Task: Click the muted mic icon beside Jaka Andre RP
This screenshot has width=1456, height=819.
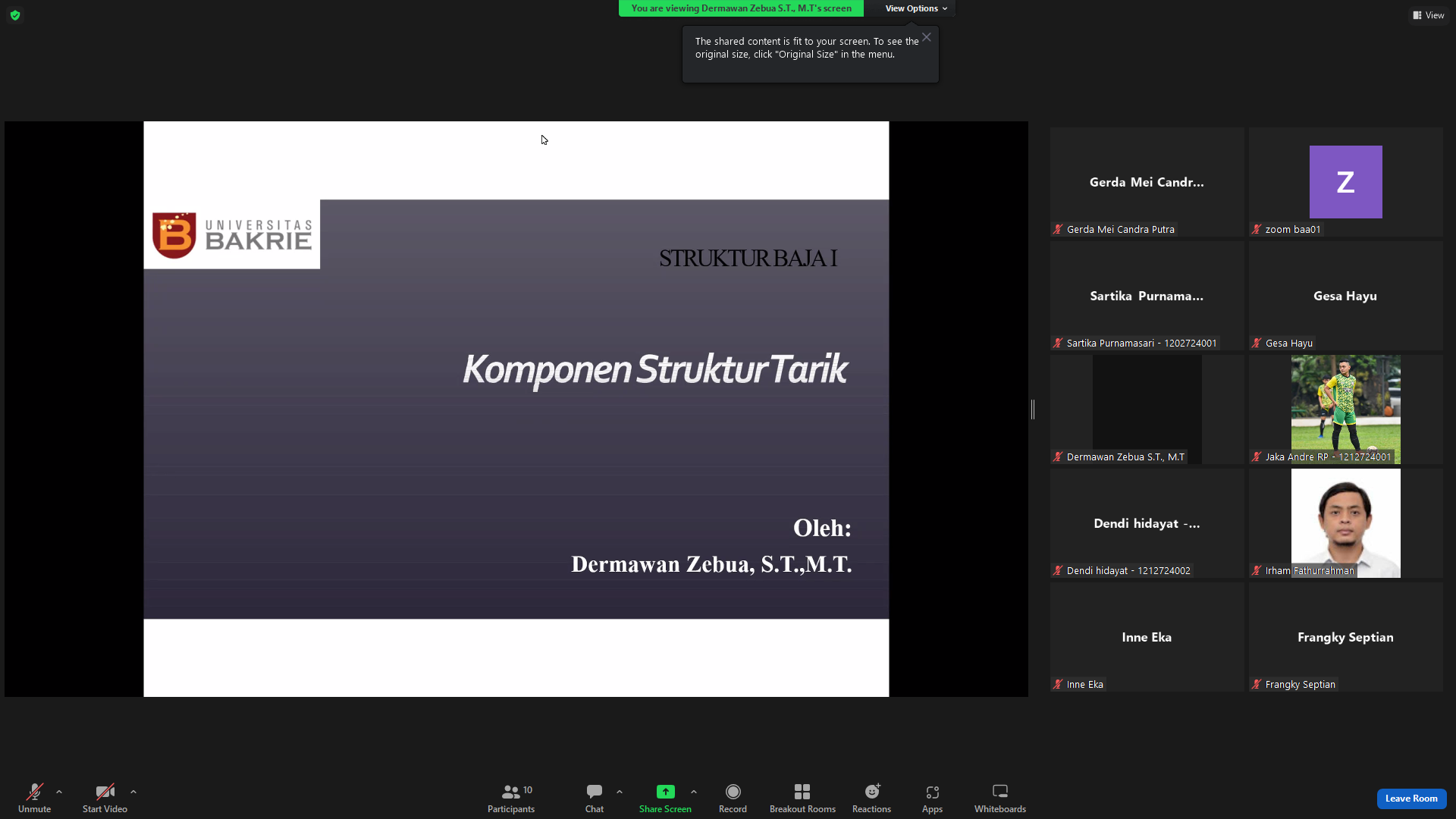Action: [x=1257, y=457]
